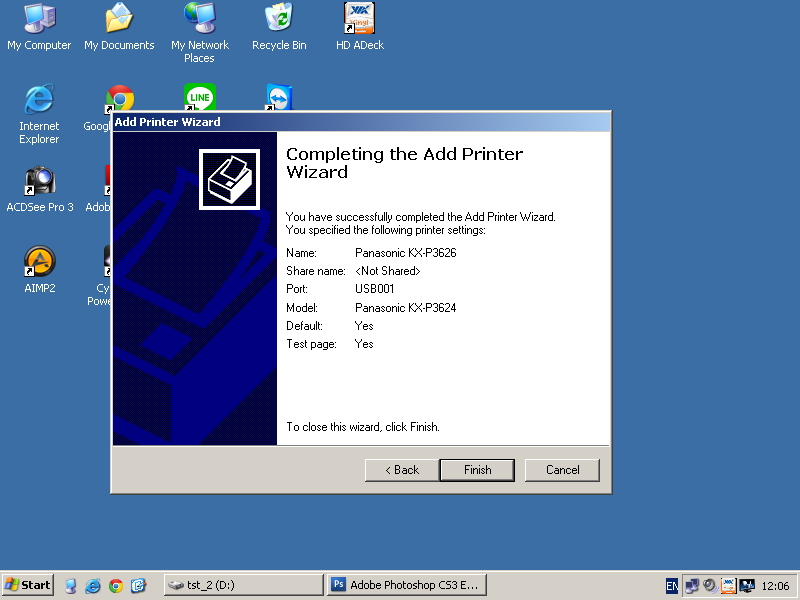This screenshot has height=600, width=800.
Task: Click the fourth quick launch icon after Chrome
Action: click(x=138, y=585)
